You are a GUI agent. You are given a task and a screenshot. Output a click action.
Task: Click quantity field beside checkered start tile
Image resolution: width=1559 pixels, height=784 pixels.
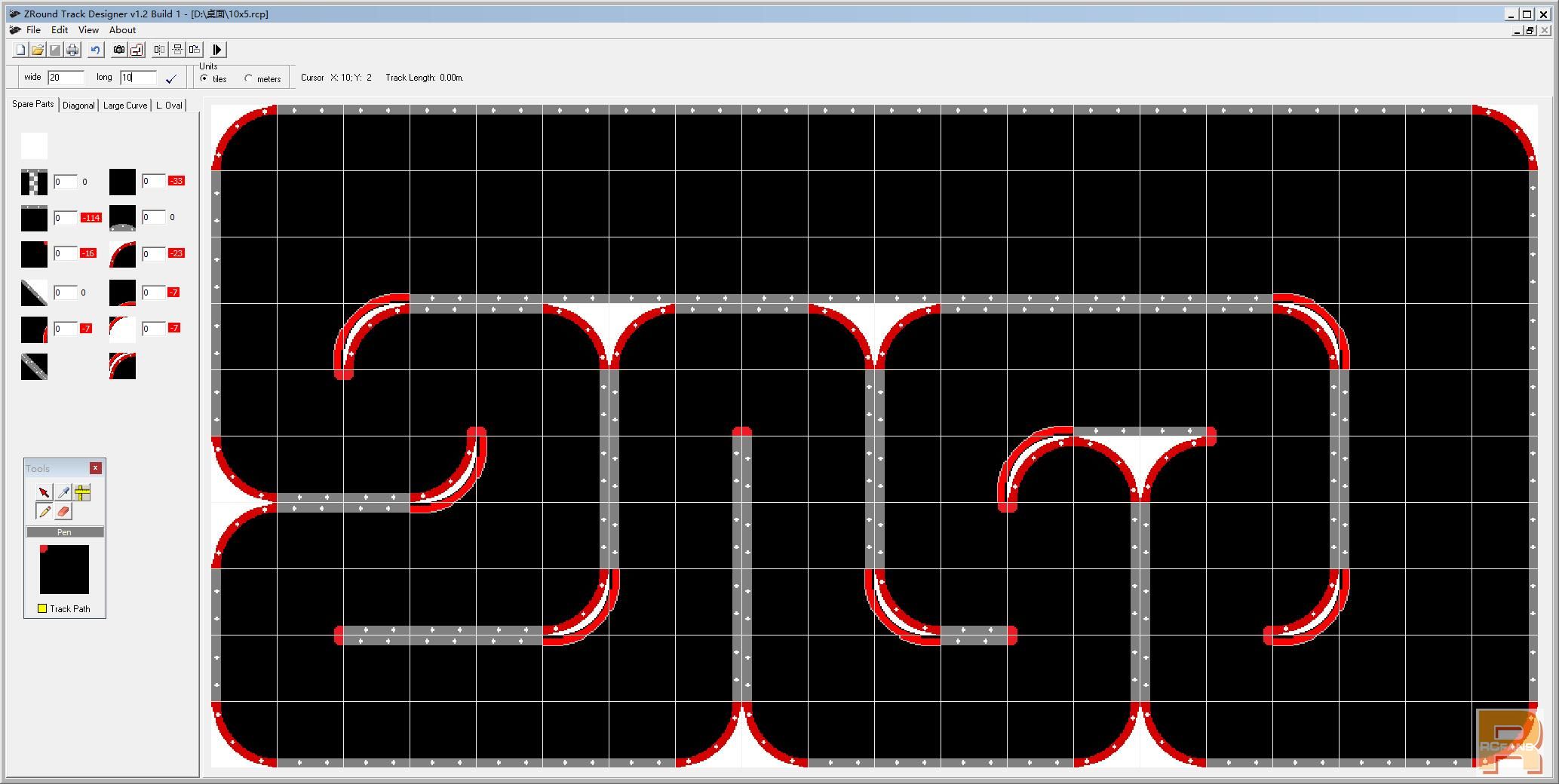tap(66, 182)
